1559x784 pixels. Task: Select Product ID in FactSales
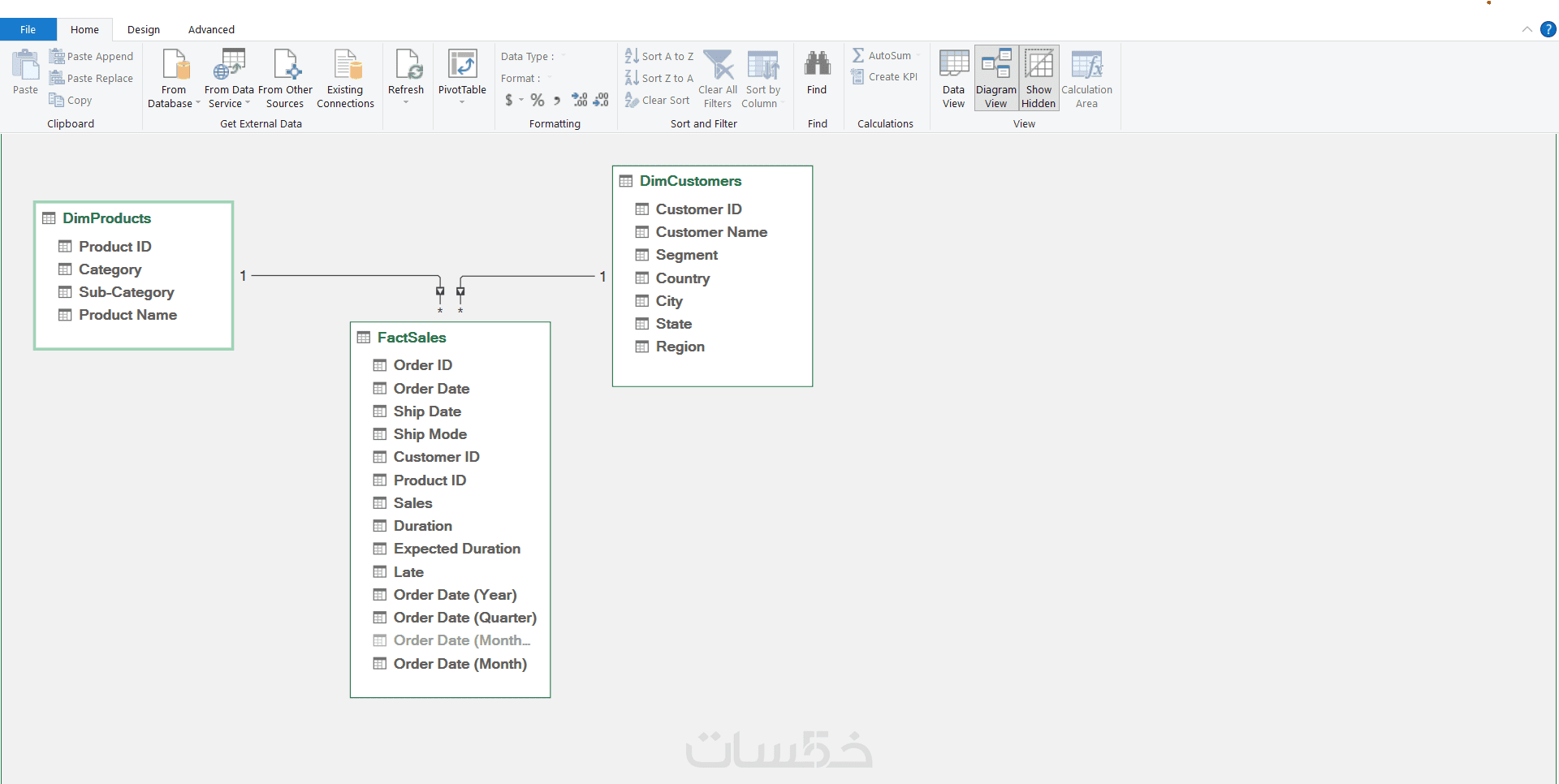[430, 480]
